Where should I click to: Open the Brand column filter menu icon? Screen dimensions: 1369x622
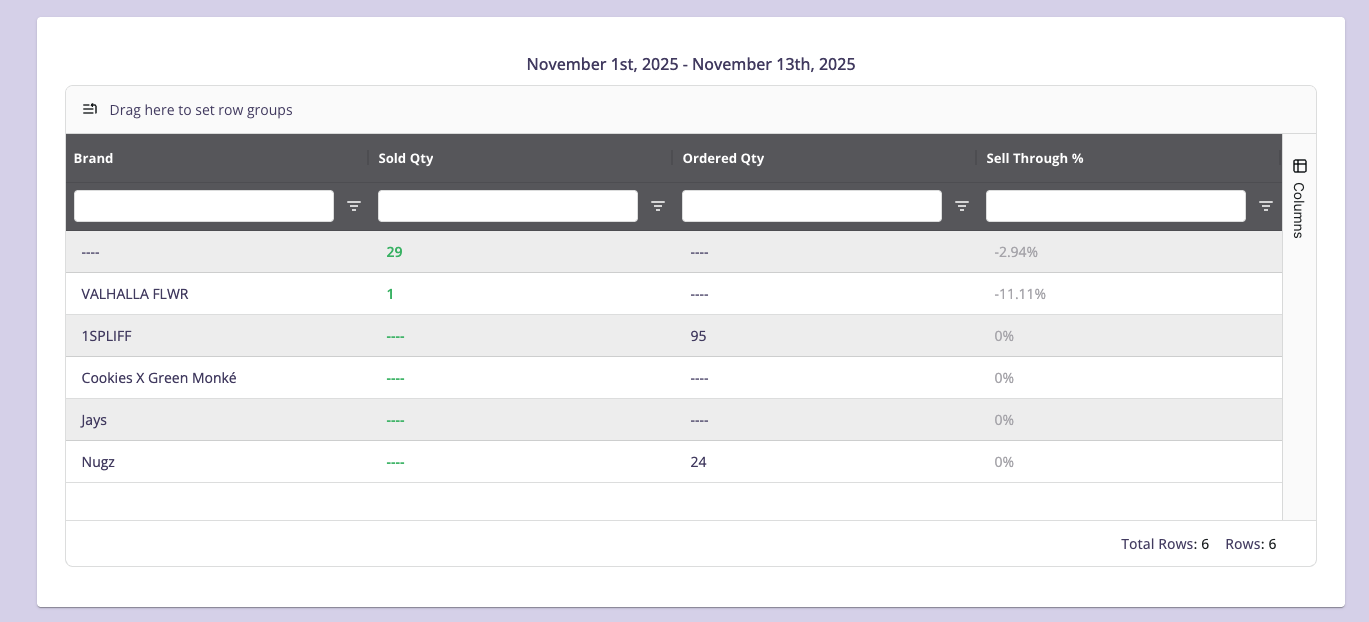tap(354, 206)
